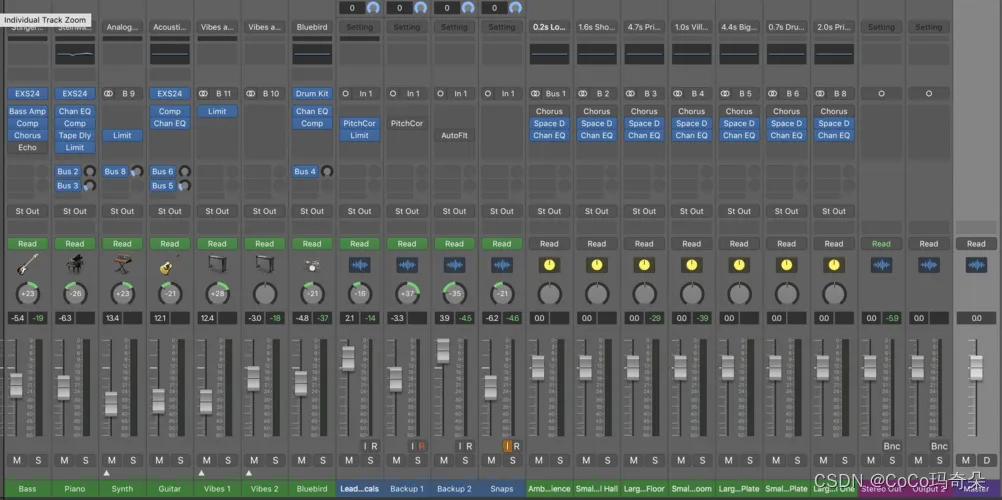
Task: Click the Bass track bass guitar icon
Action: tap(27, 265)
